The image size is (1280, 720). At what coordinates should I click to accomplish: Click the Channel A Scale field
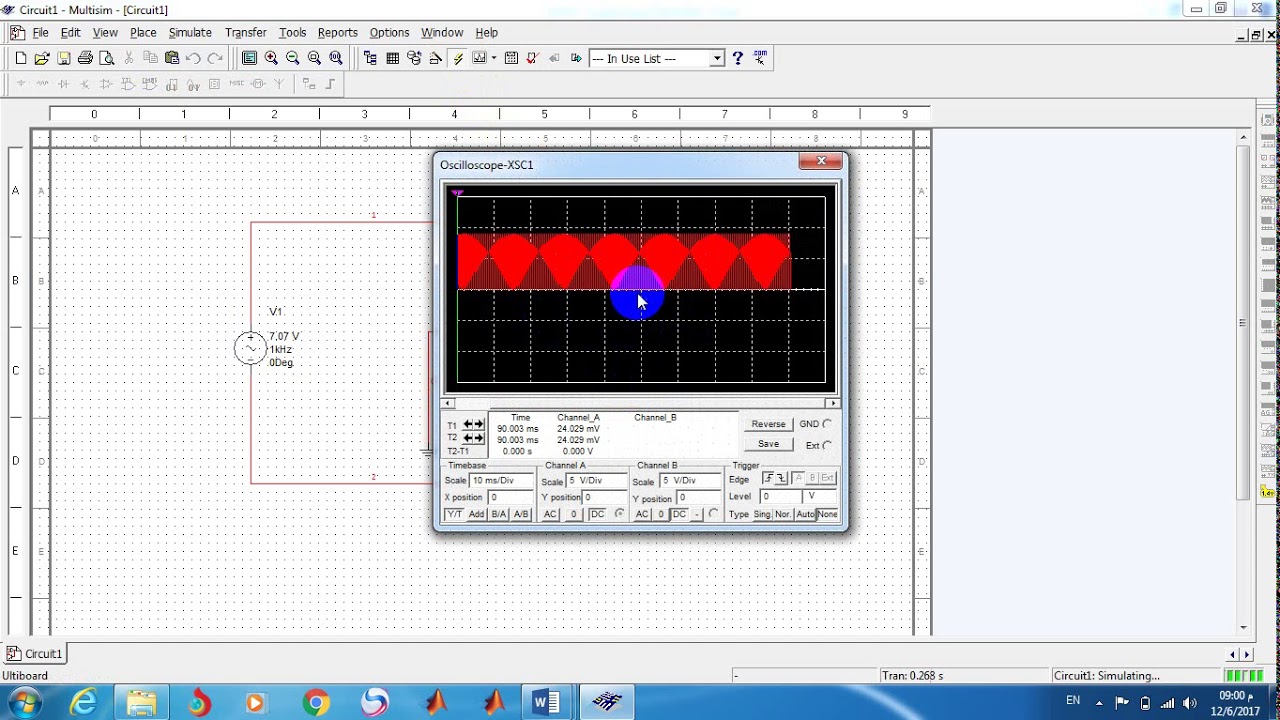[594, 481]
